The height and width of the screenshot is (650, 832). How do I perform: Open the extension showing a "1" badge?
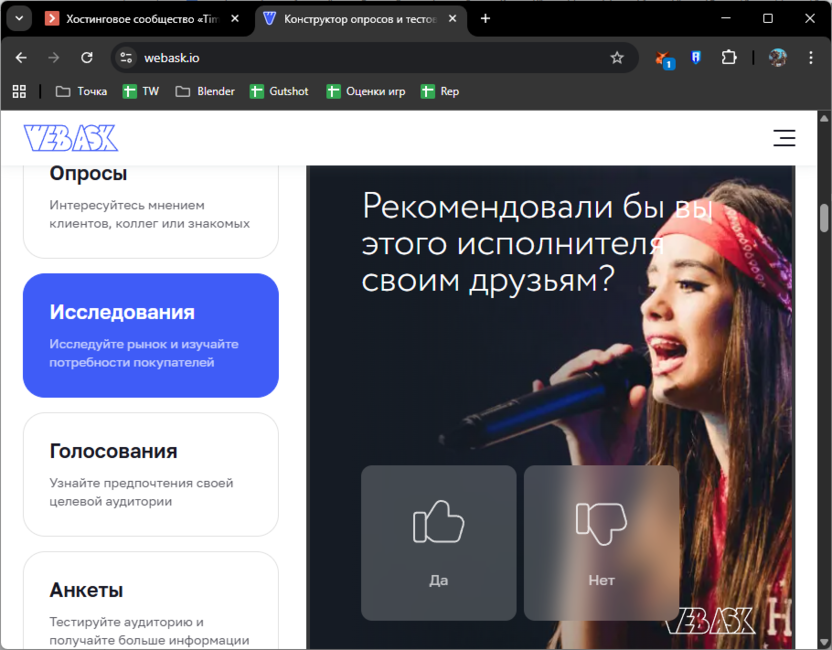click(x=662, y=59)
